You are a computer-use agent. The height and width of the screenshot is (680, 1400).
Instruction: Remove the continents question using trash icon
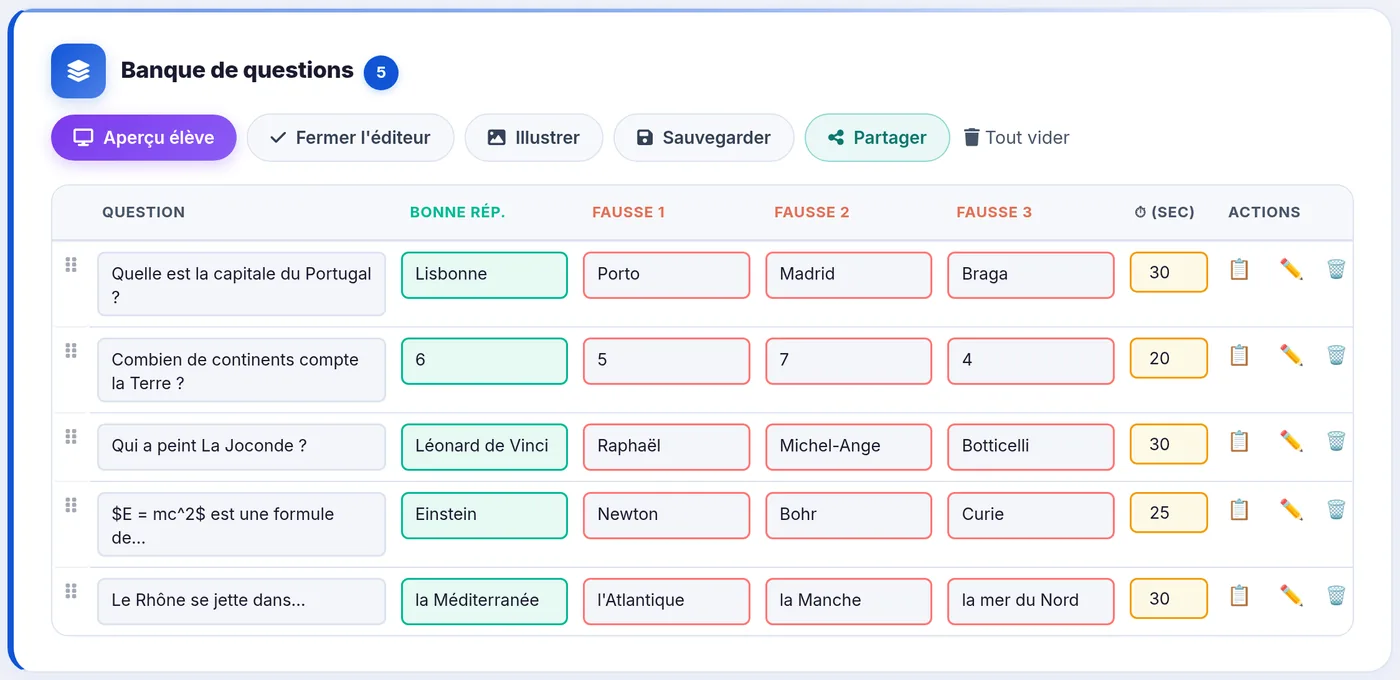(1336, 355)
